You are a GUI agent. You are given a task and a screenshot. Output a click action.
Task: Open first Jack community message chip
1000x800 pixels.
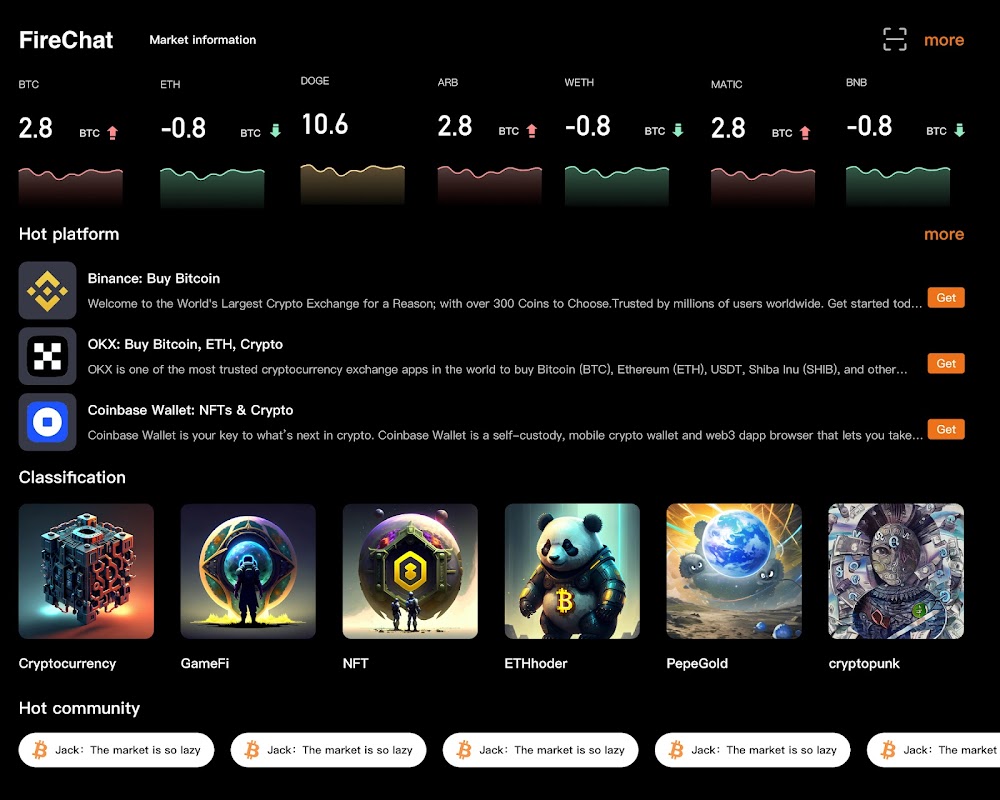pyautogui.click(x=116, y=750)
